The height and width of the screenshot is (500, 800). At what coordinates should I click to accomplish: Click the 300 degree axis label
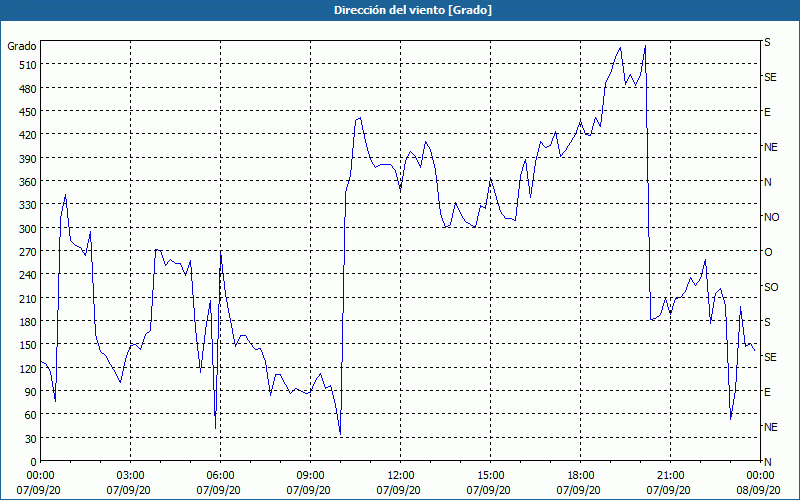coord(28,229)
